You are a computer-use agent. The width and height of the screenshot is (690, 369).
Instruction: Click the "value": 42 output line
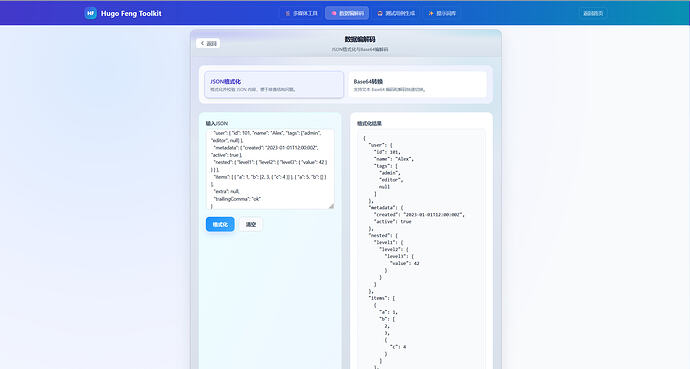pos(405,263)
